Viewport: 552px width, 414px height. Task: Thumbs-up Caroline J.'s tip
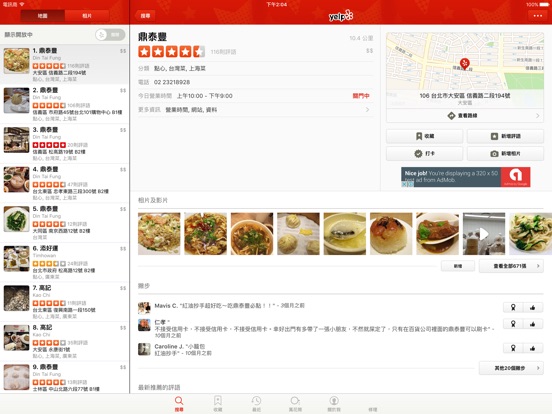tap(532, 348)
